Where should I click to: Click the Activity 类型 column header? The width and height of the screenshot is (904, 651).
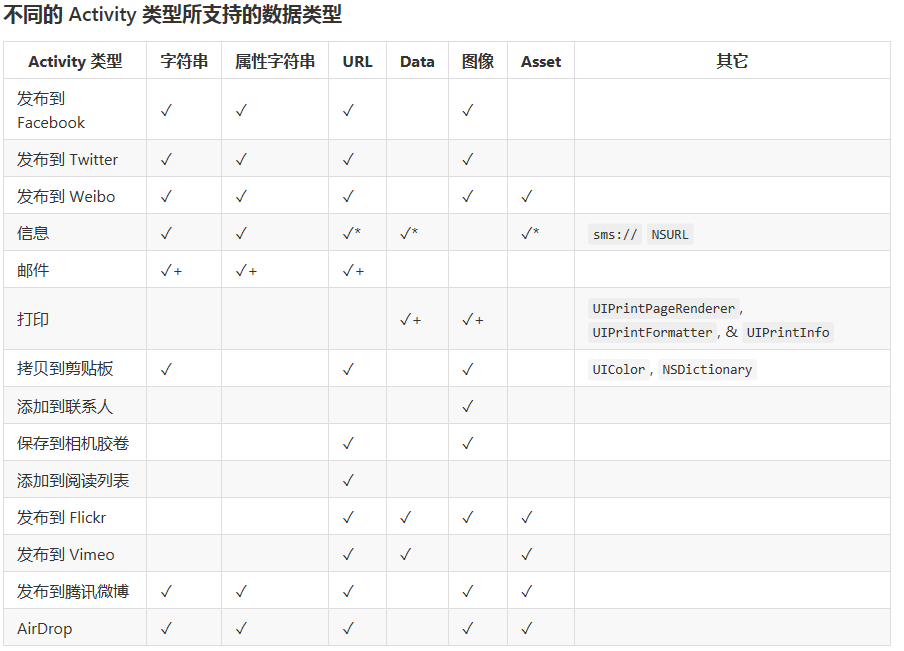pos(75,61)
